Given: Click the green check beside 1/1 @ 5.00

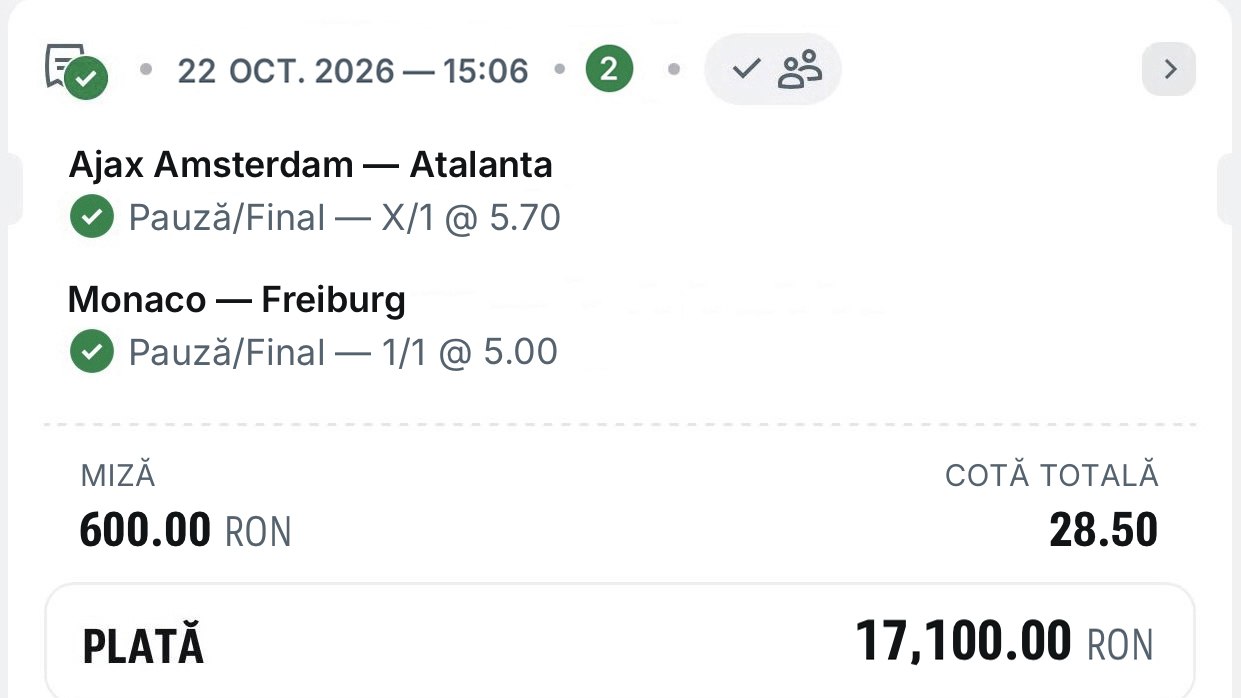Looking at the screenshot, I should [x=92, y=352].
